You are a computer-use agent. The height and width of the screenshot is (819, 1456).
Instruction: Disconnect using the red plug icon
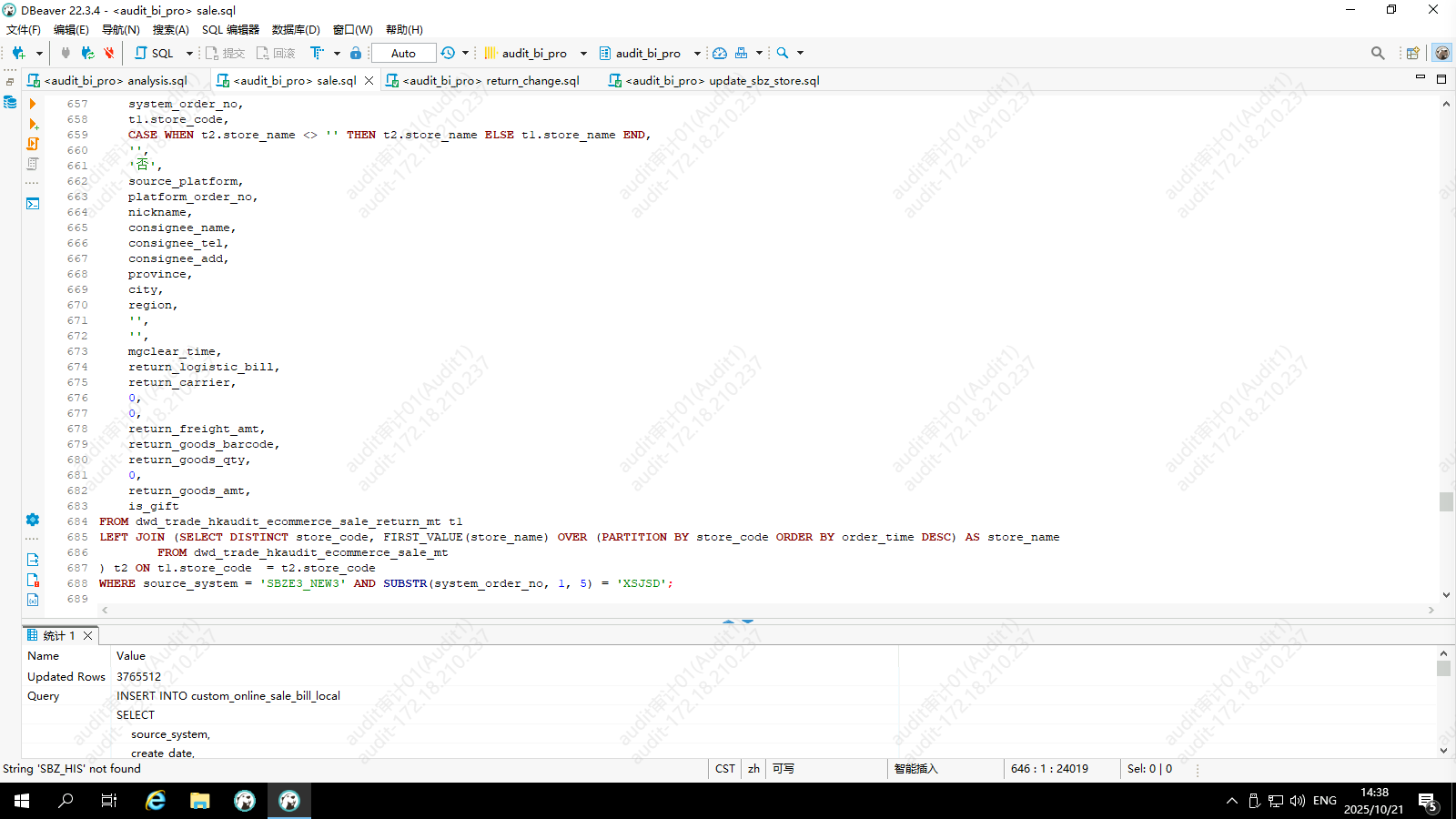click(109, 53)
